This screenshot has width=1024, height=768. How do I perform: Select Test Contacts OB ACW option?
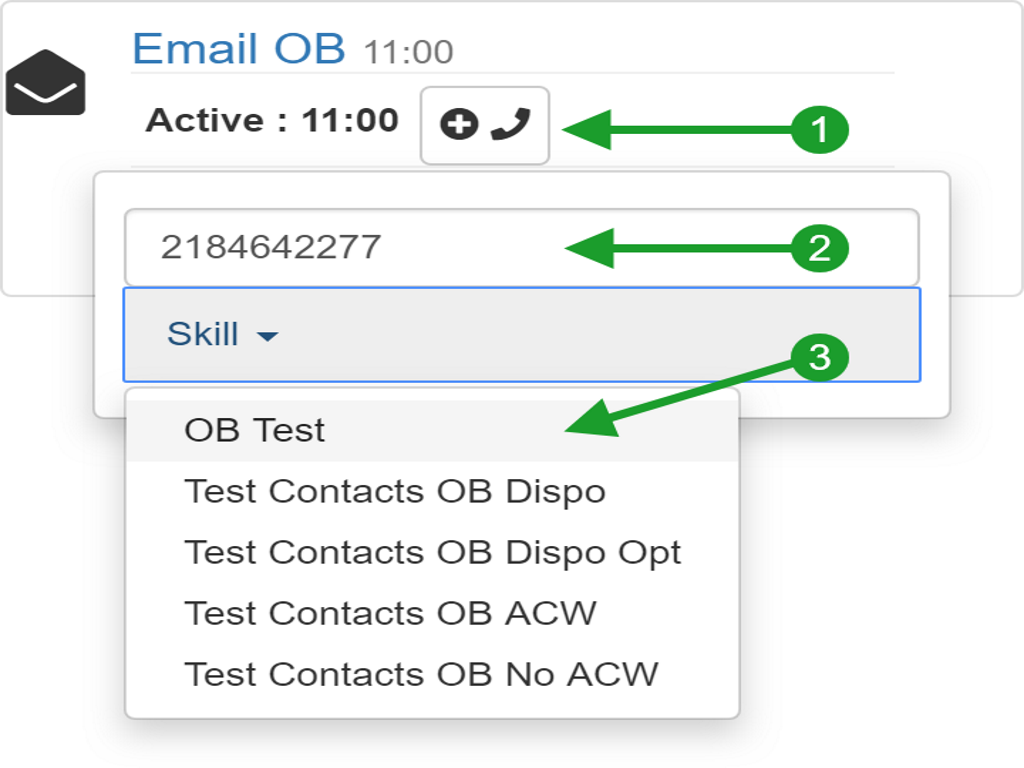(x=390, y=613)
